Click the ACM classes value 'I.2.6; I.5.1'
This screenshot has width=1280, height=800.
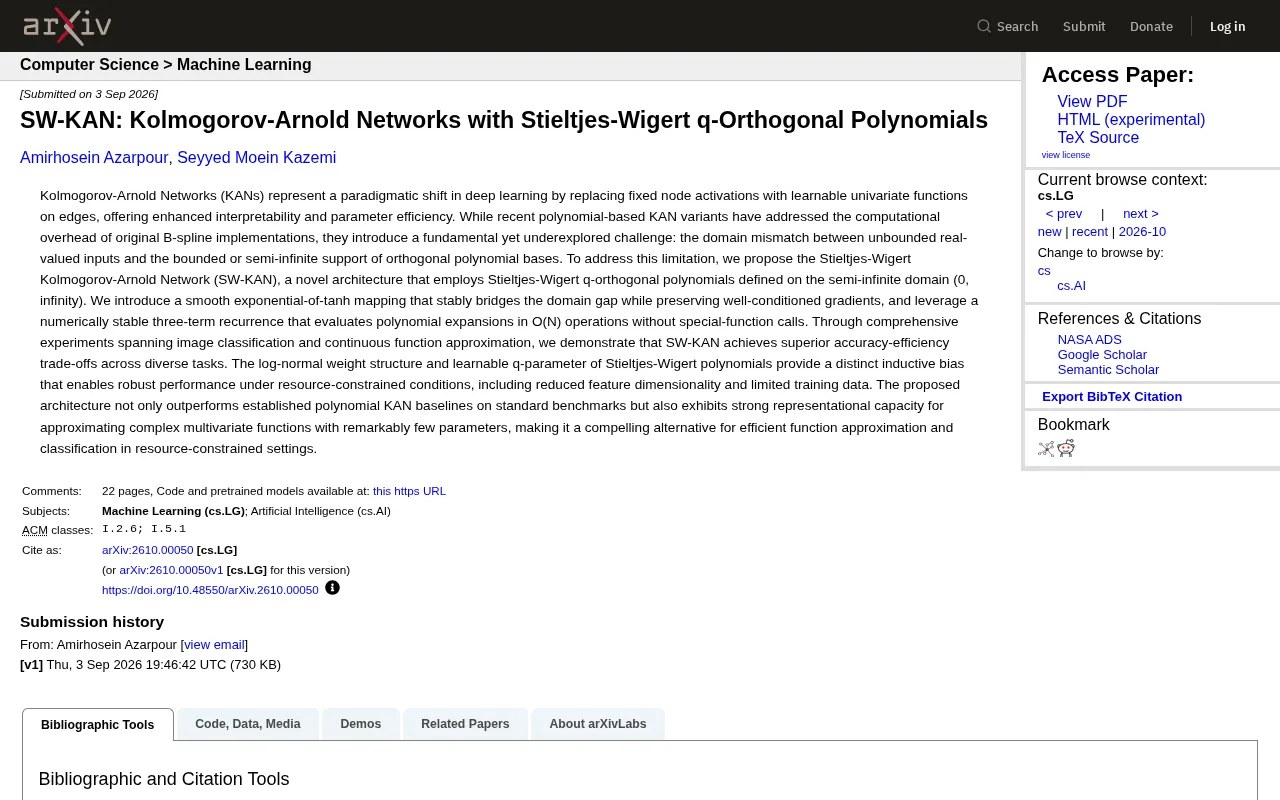[x=144, y=529]
